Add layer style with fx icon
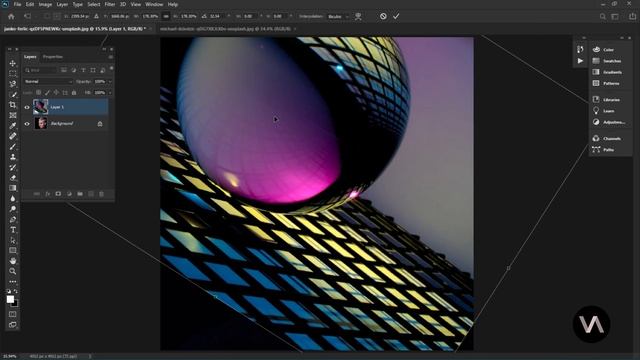Viewport: 640px width, 360px height. point(47,194)
